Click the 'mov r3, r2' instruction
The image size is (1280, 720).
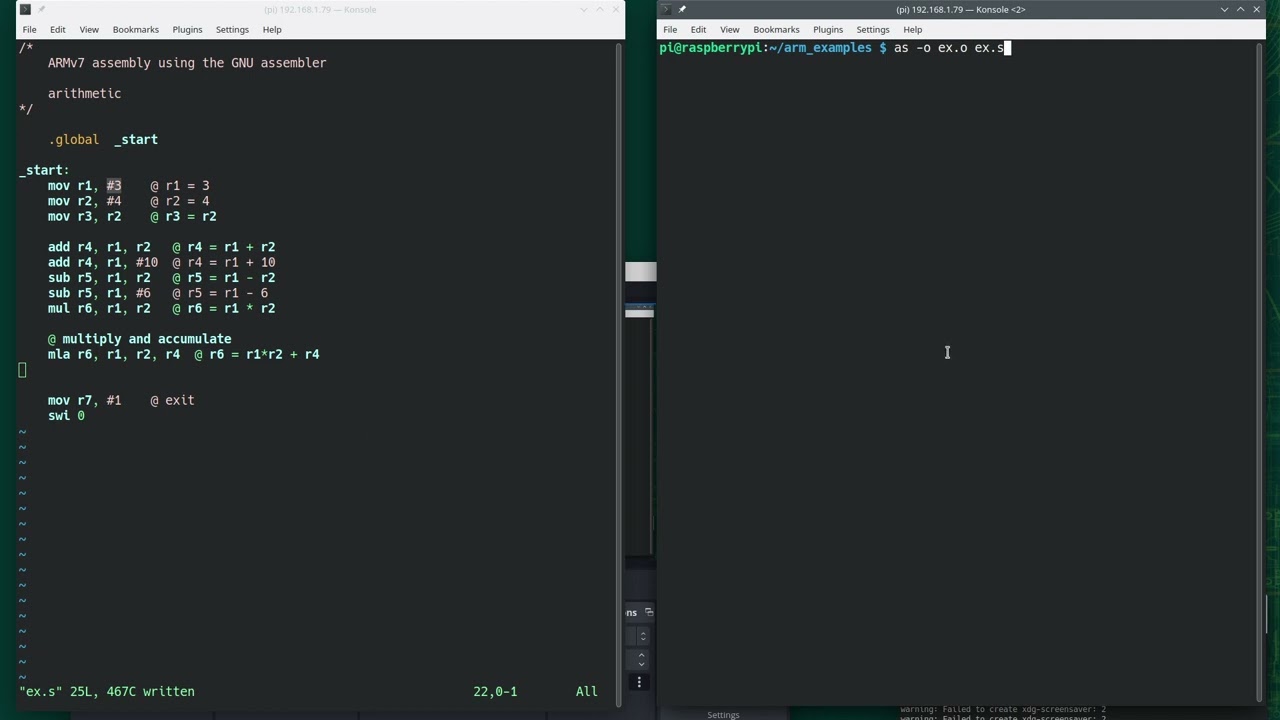(x=84, y=216)
